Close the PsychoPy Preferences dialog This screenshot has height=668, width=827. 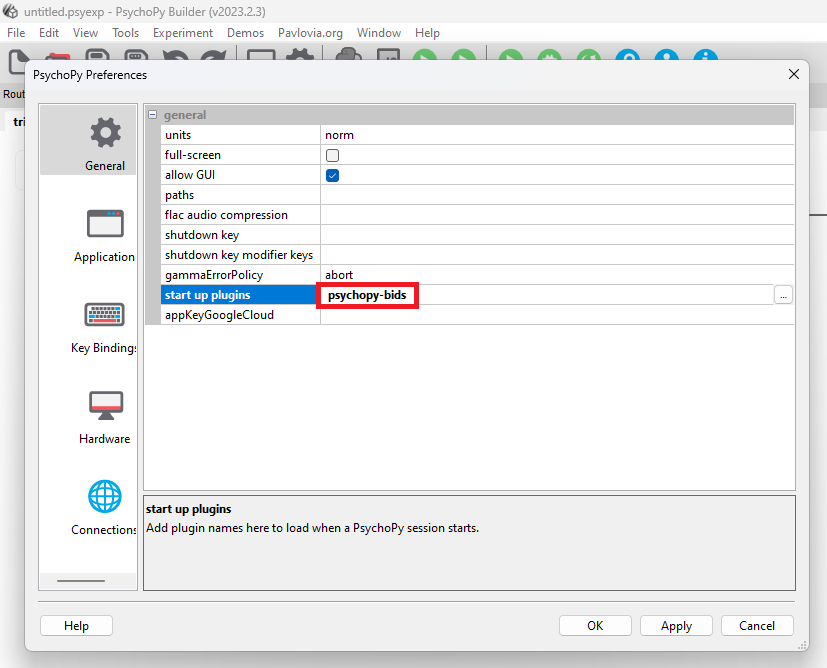tap(794, 74)
